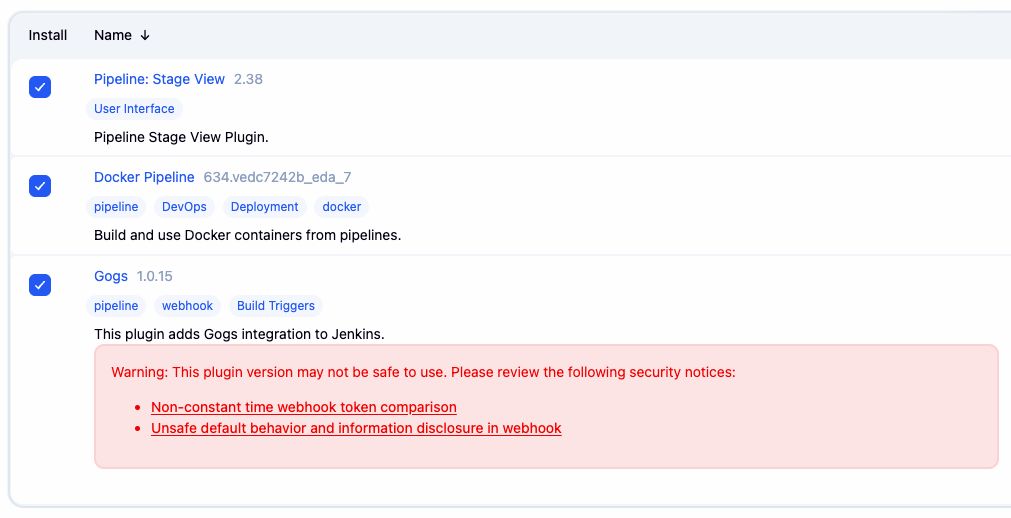
Task: Uncheck the Docker Pipeline install checkbox
Action: point(40,186)
